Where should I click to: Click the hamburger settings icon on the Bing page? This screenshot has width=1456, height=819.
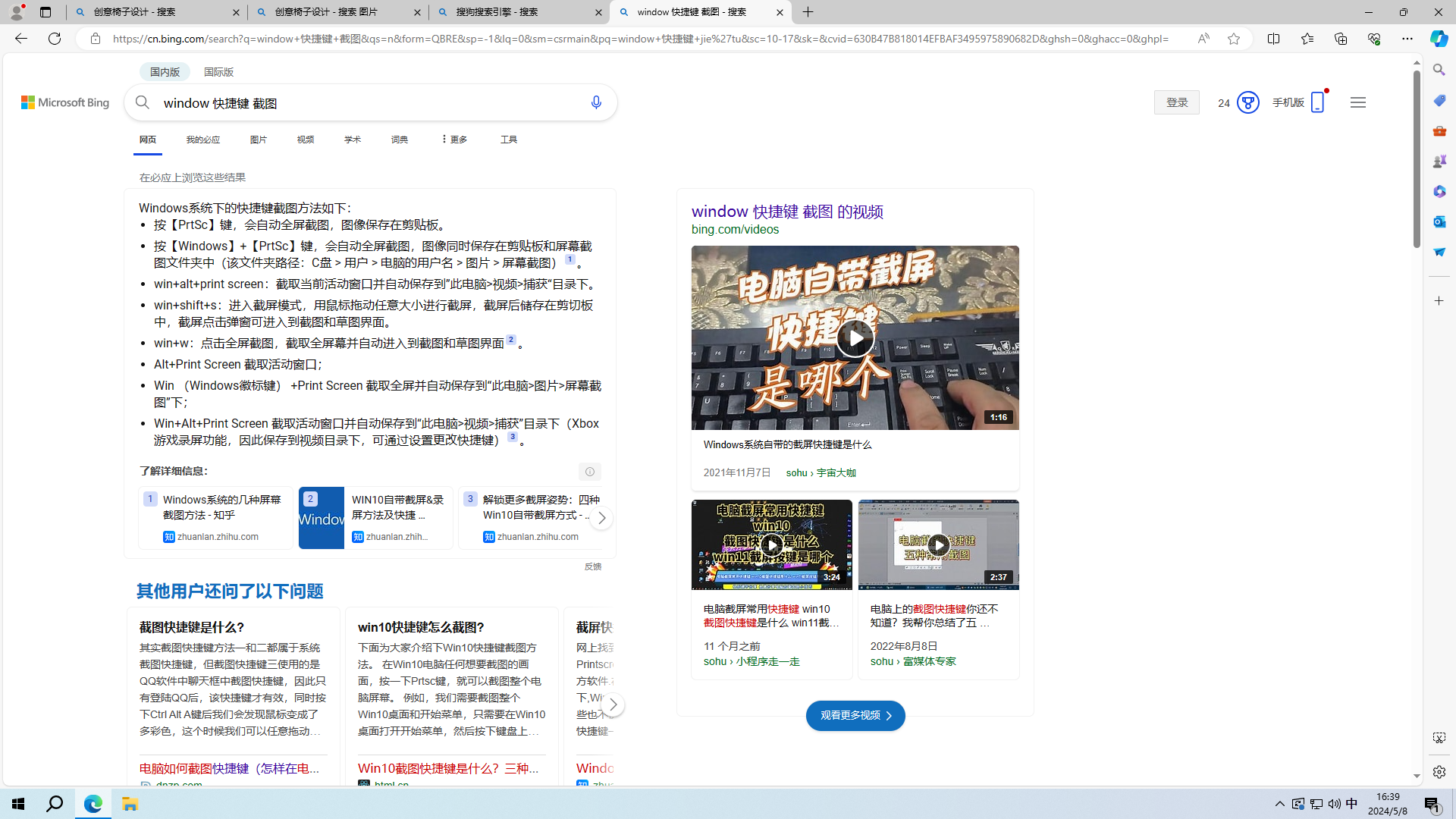coord(1357,102)
